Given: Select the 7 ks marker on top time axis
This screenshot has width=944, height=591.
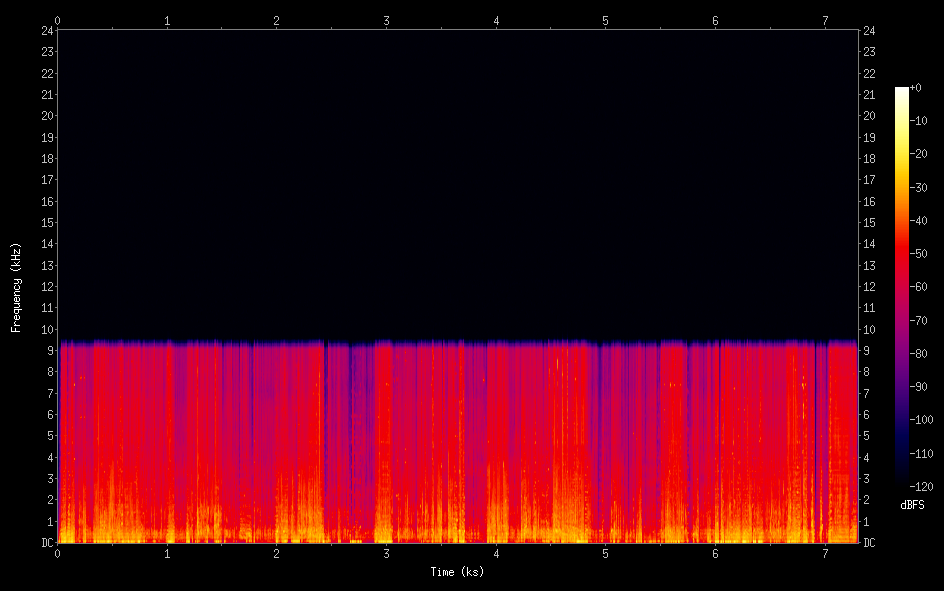Looking at the screenshot, I should (824, 19).
